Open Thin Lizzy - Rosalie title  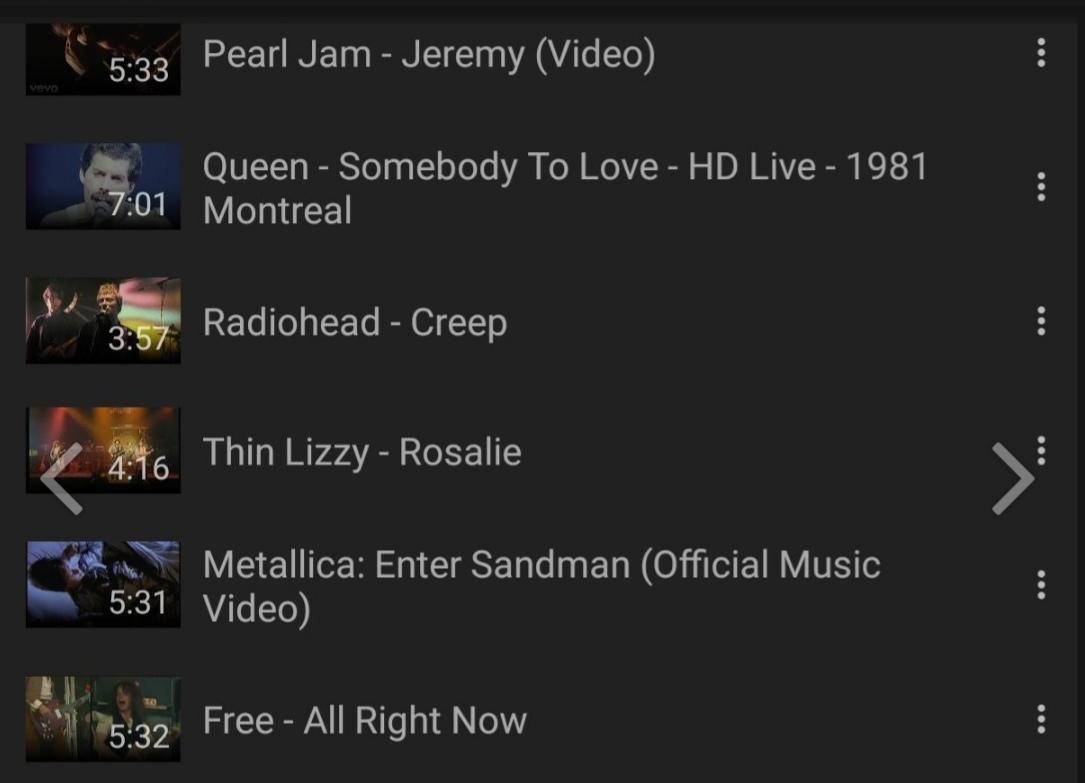click(x=362, y=452)
